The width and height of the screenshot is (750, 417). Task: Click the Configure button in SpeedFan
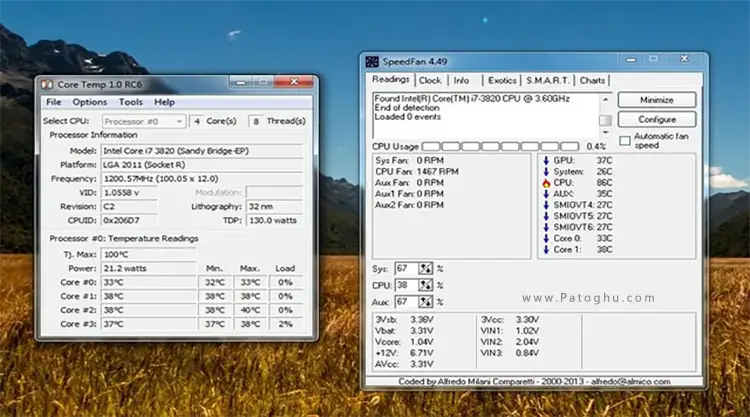point(657,120)
